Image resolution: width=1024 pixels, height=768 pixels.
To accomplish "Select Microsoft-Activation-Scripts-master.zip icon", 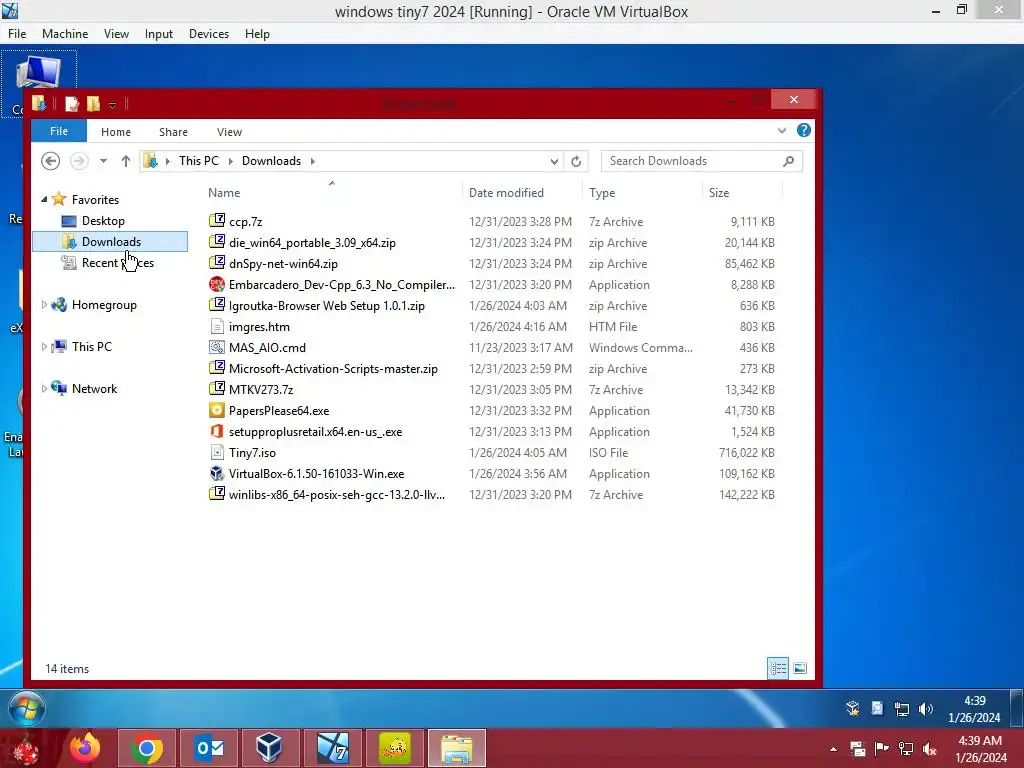I will 217,368.
